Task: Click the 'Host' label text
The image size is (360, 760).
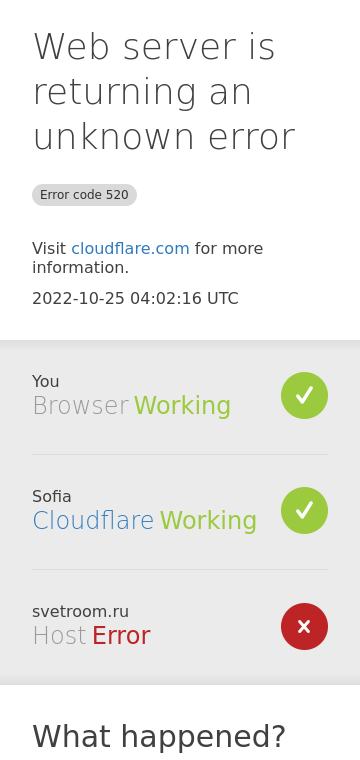Action: coord(59,636)
